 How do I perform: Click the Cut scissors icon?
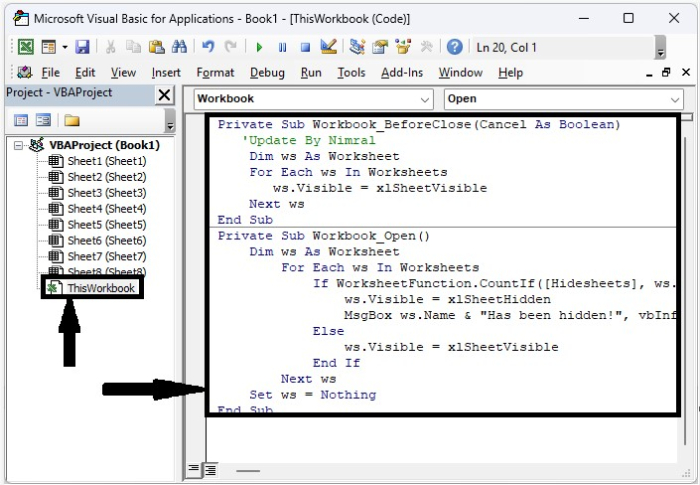[x=110, y=47]
